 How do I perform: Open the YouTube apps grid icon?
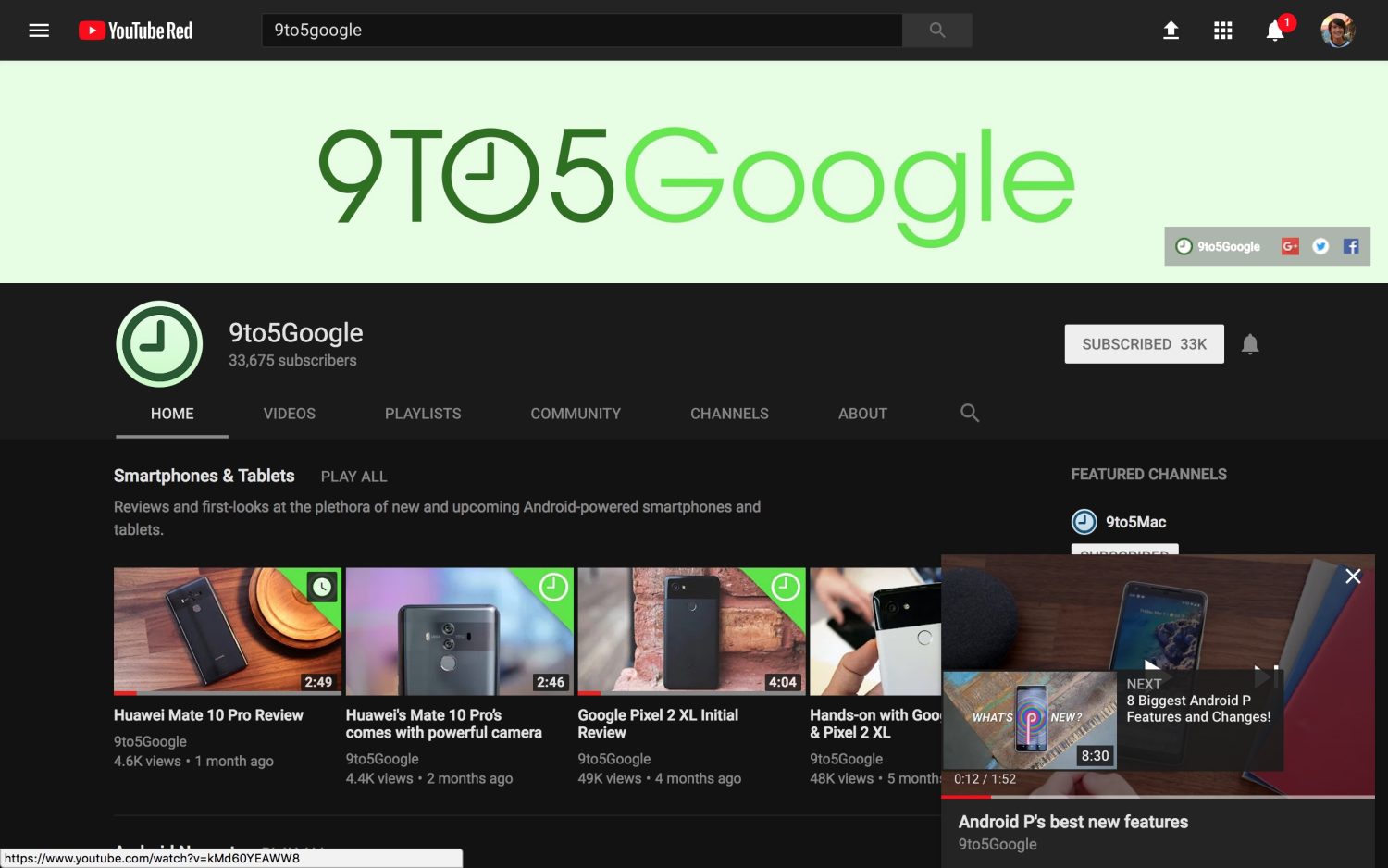click(1222, 31)
